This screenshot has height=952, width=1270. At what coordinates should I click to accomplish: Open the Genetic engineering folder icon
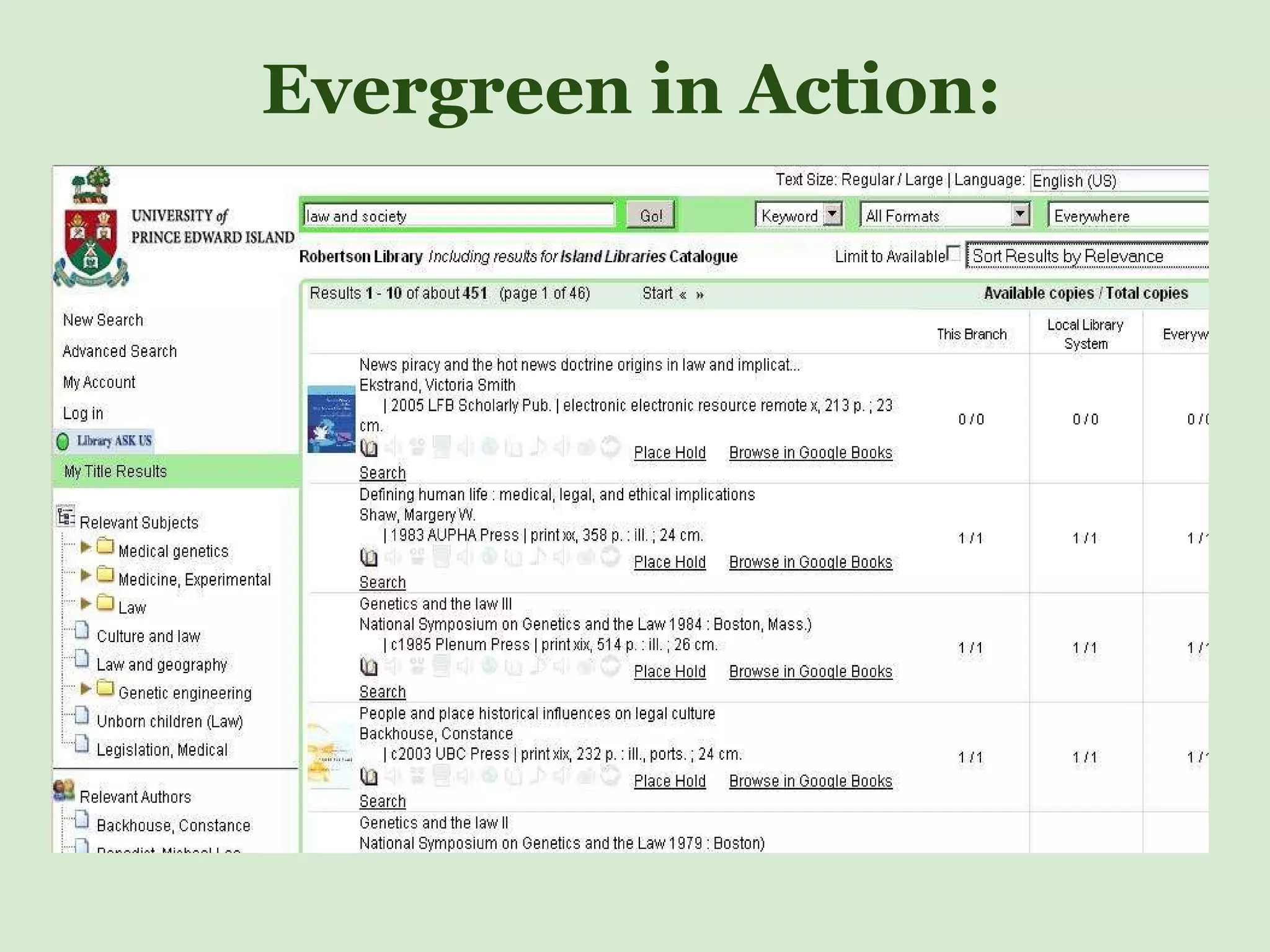point(105,689)
